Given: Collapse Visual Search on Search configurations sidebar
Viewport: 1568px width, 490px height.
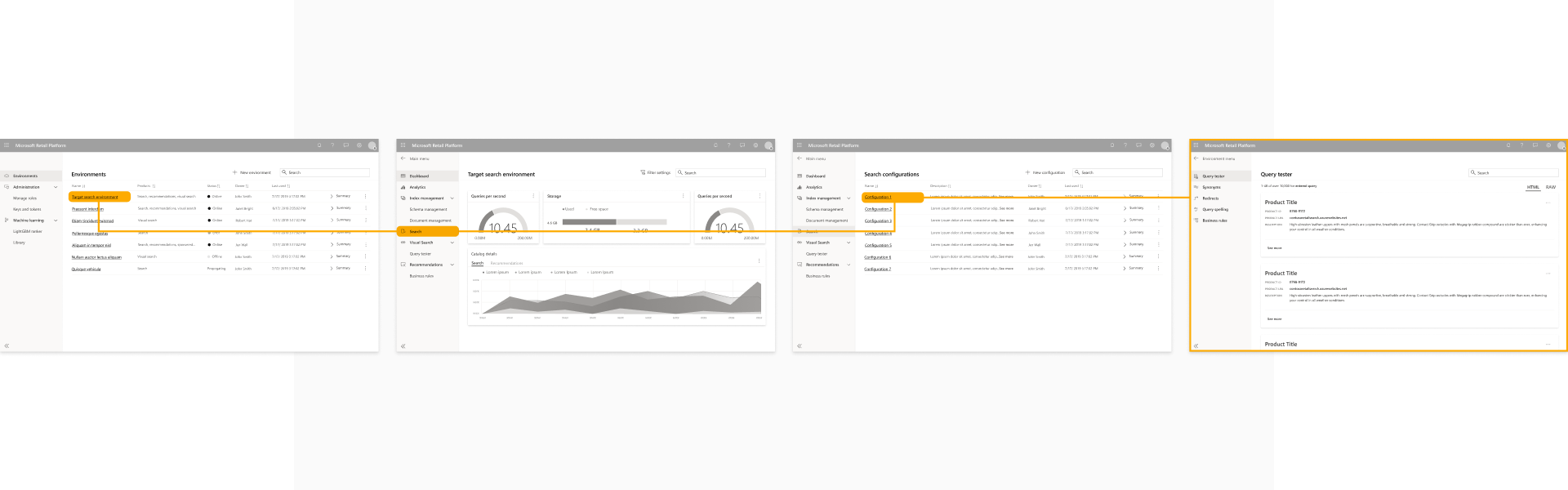Looking at the screenshot, I should (x=849, y=243).
